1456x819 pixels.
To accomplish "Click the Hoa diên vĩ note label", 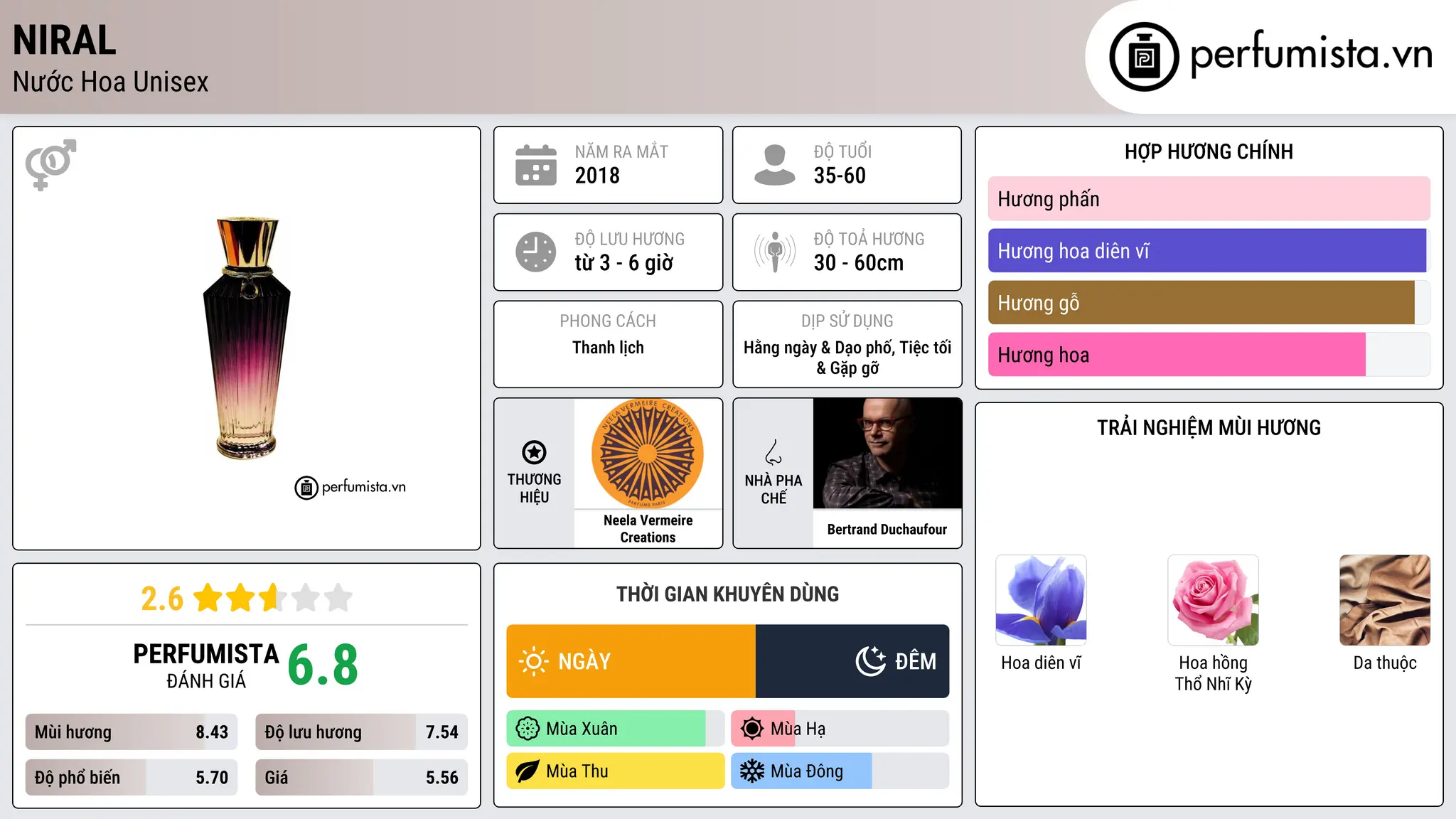I will [1041, 663].
